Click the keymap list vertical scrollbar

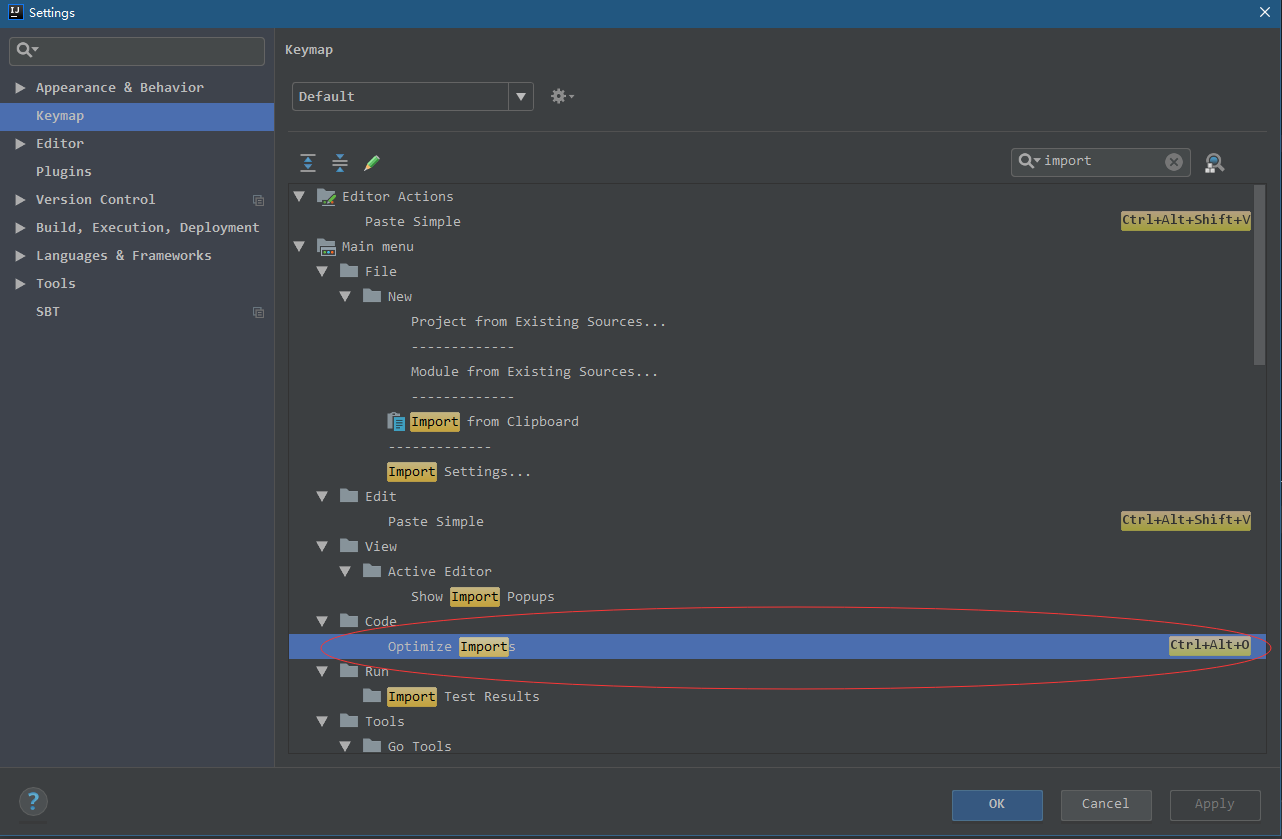[x=1260, y=275]
